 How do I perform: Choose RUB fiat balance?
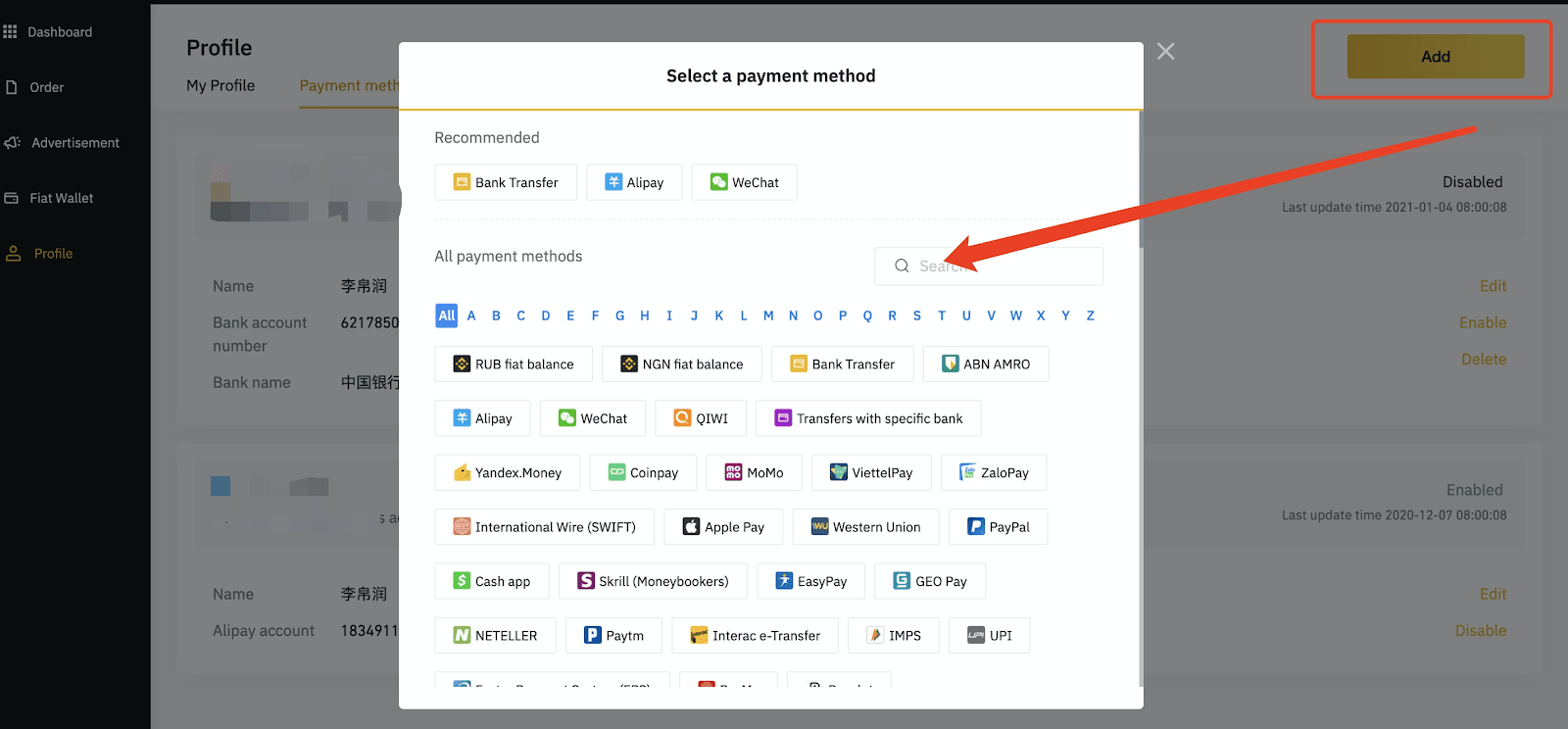(514, 364)
